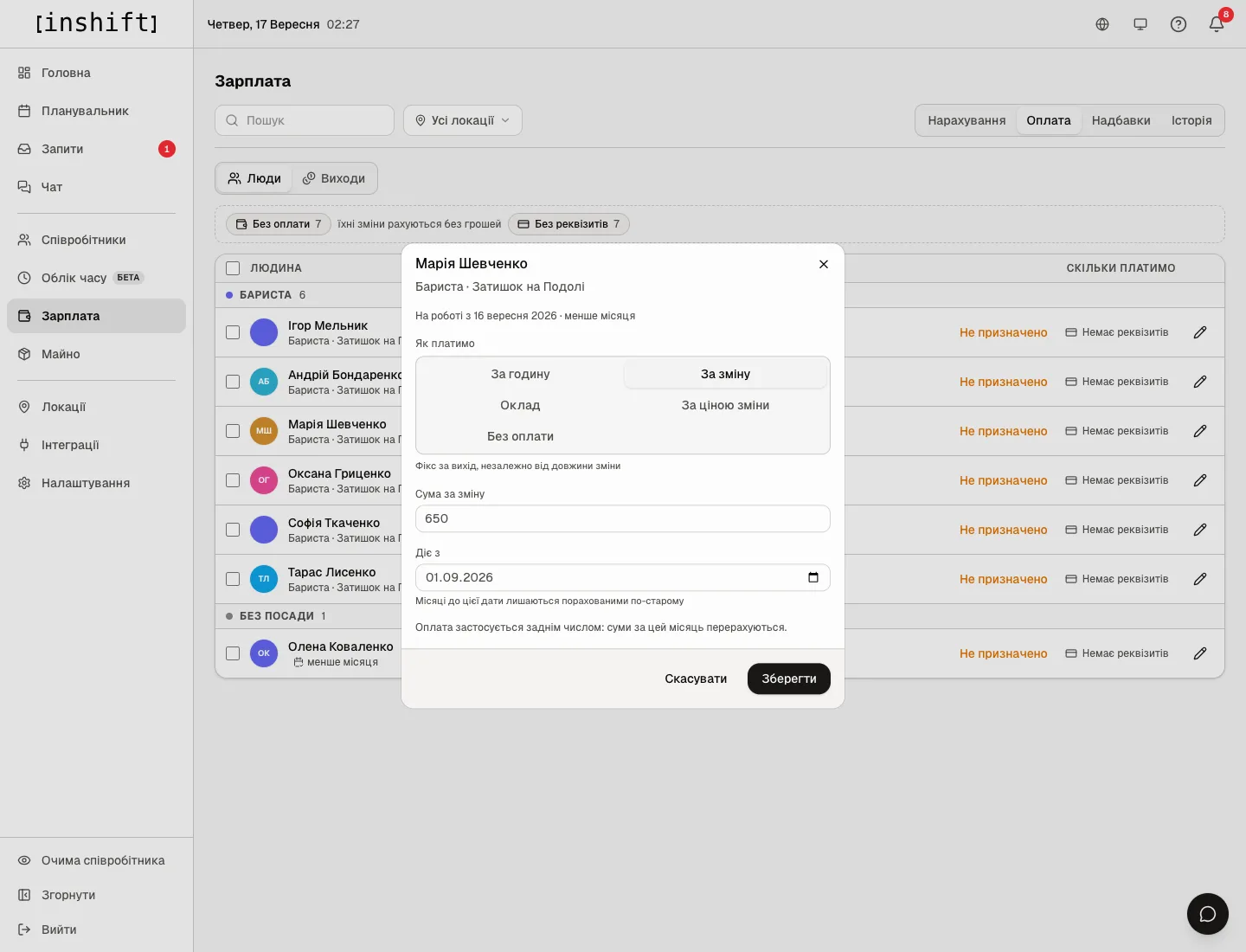
Task: Select the Без оплати pay option
Action: click(520, 436)
